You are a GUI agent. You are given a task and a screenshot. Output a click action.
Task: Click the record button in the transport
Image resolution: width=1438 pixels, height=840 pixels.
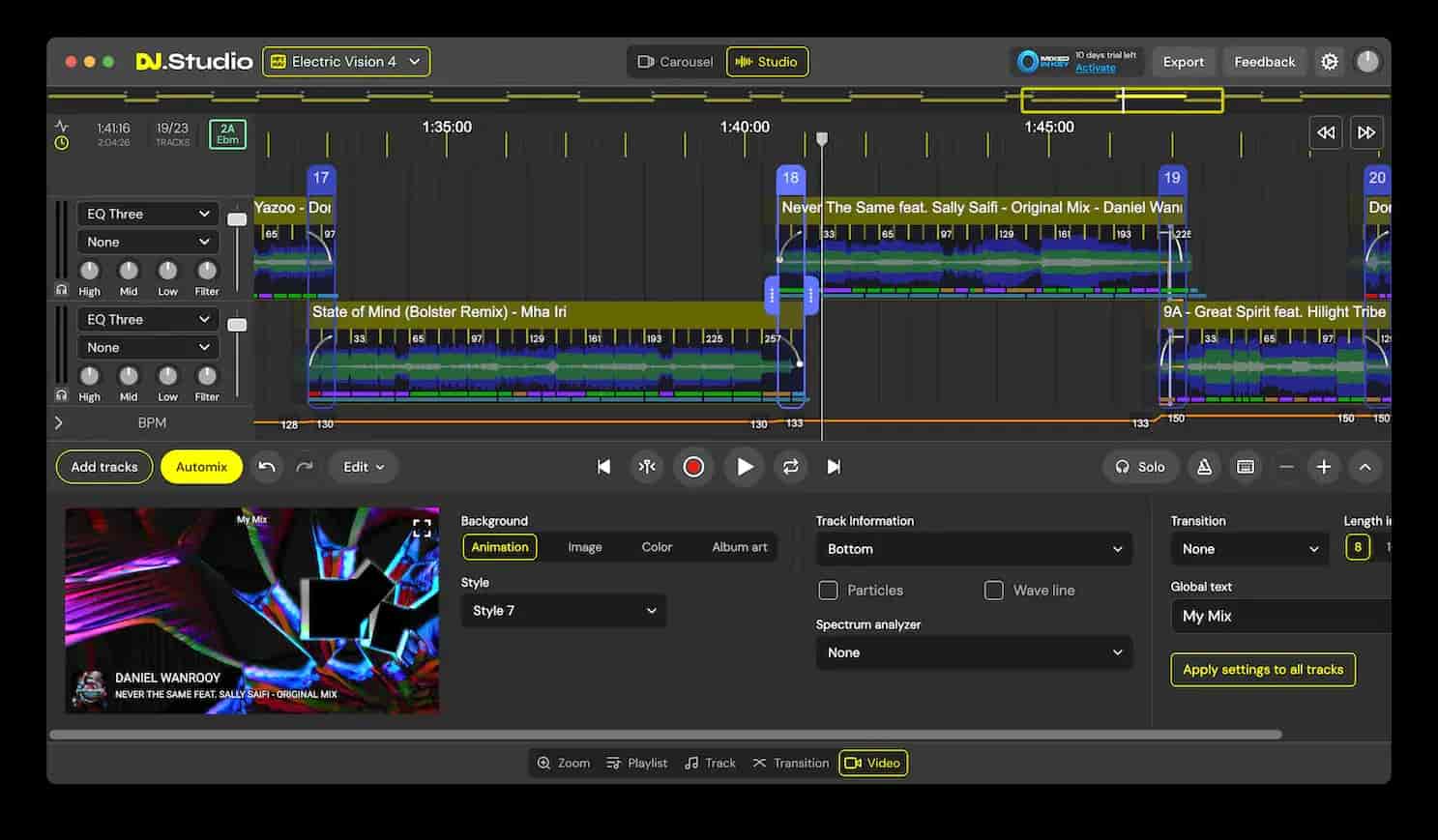[x=693, y=467]
